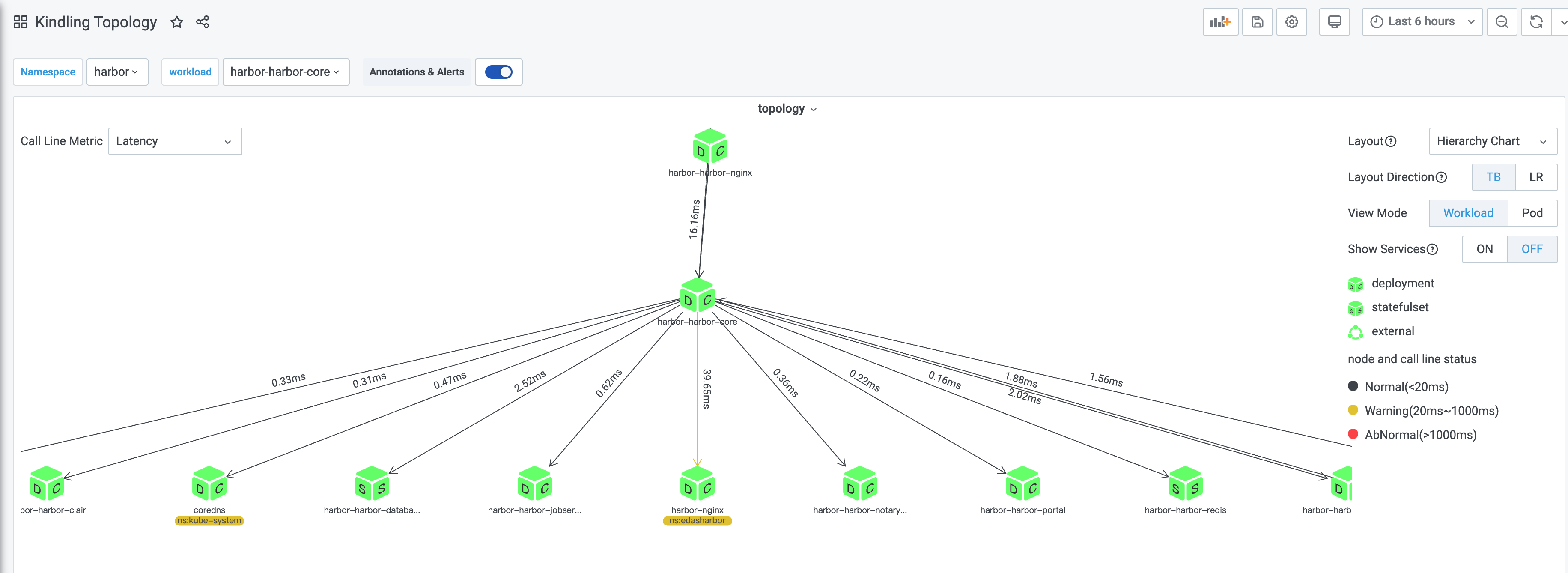The width and height of the screenshot is (1568, 573).
Task: Click the 1.56ms latency label
Action: coord(1106,380)
